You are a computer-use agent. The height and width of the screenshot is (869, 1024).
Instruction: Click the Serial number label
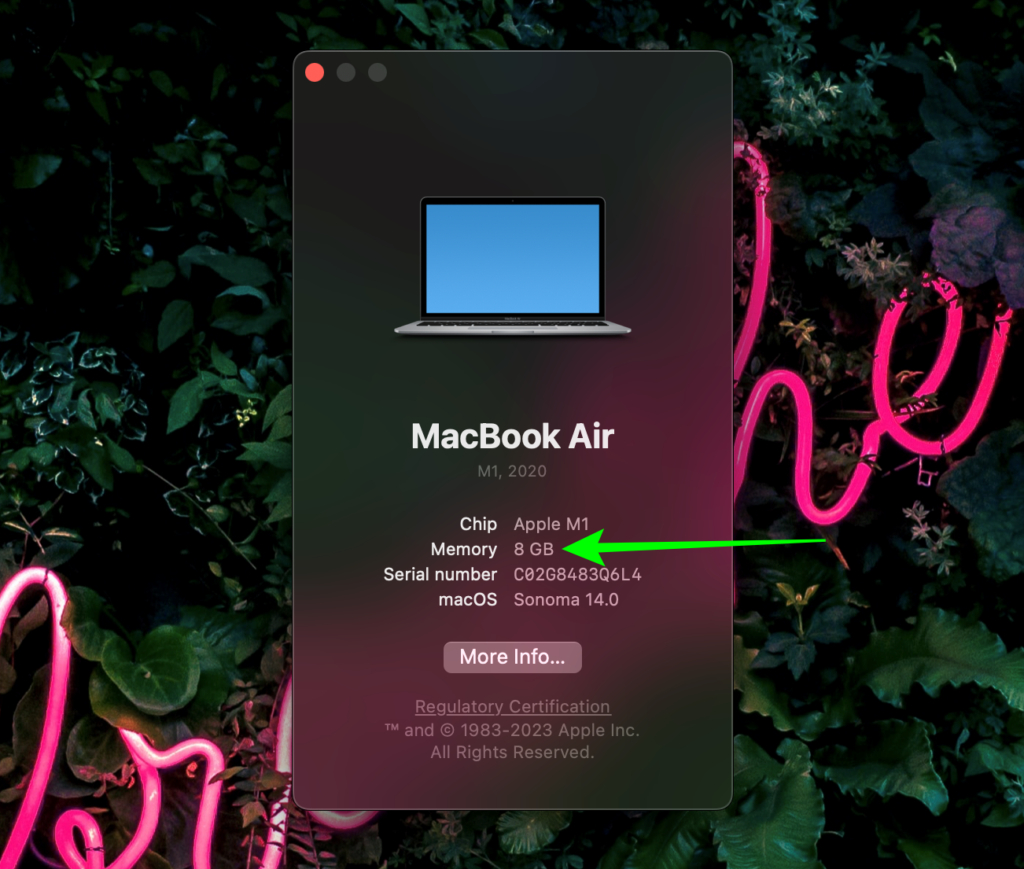(440, 574)
